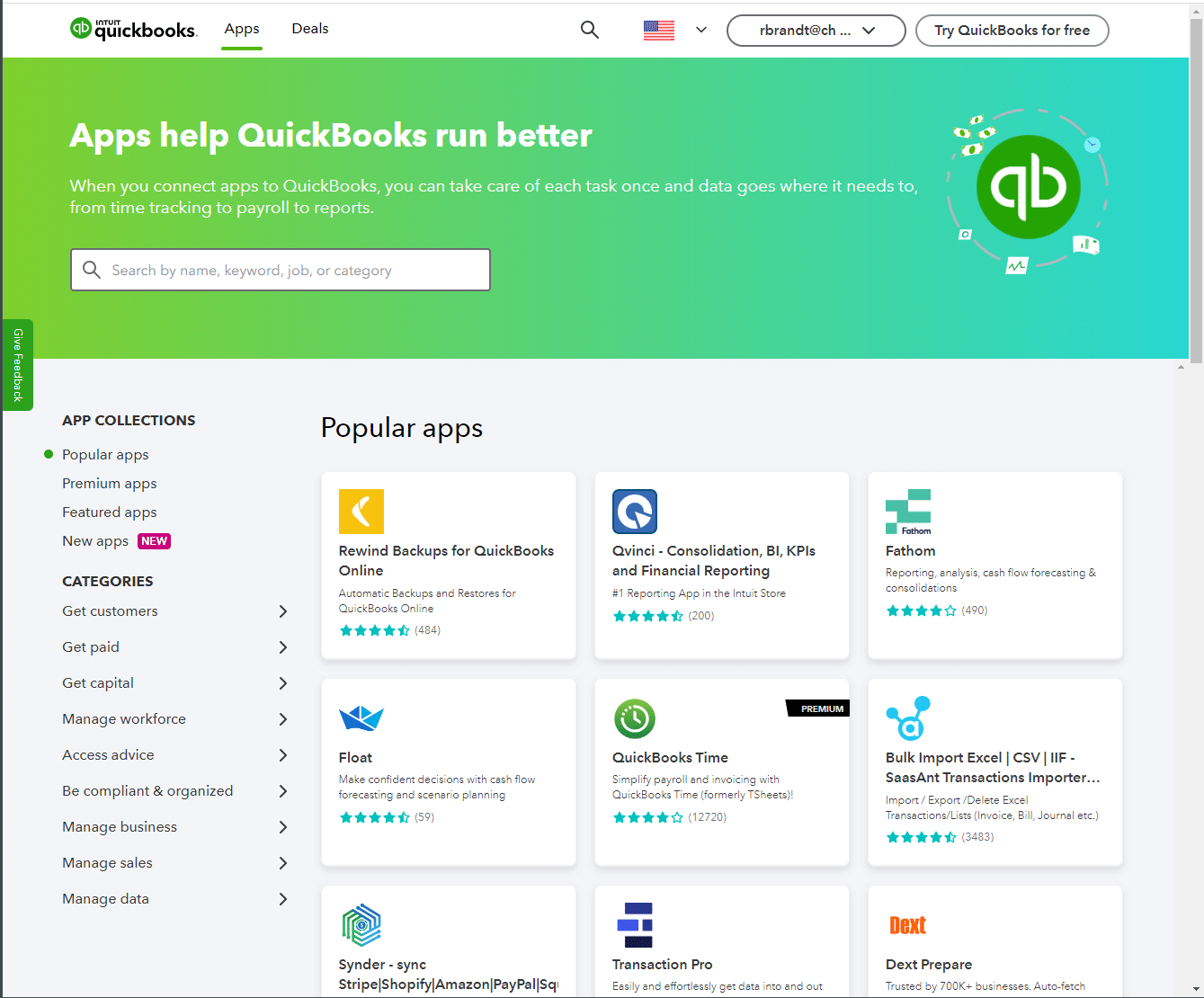Image resolution: width=1204 pixels, height=998 pixels.
Task: Open the QuickBooks Time title link
Action: [670, 758]
